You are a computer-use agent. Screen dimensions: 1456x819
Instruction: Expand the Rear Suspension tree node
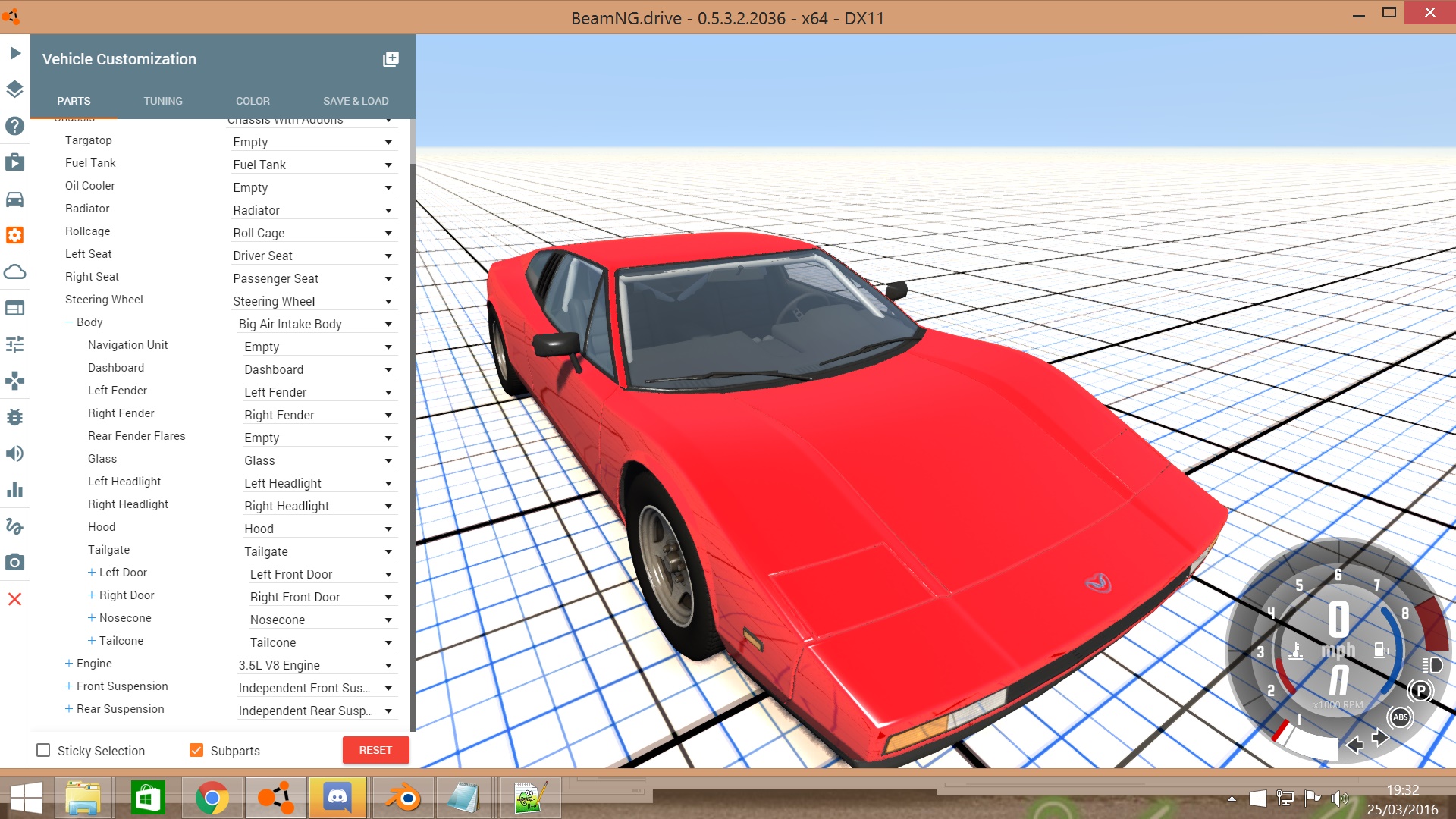pos(69,709)
